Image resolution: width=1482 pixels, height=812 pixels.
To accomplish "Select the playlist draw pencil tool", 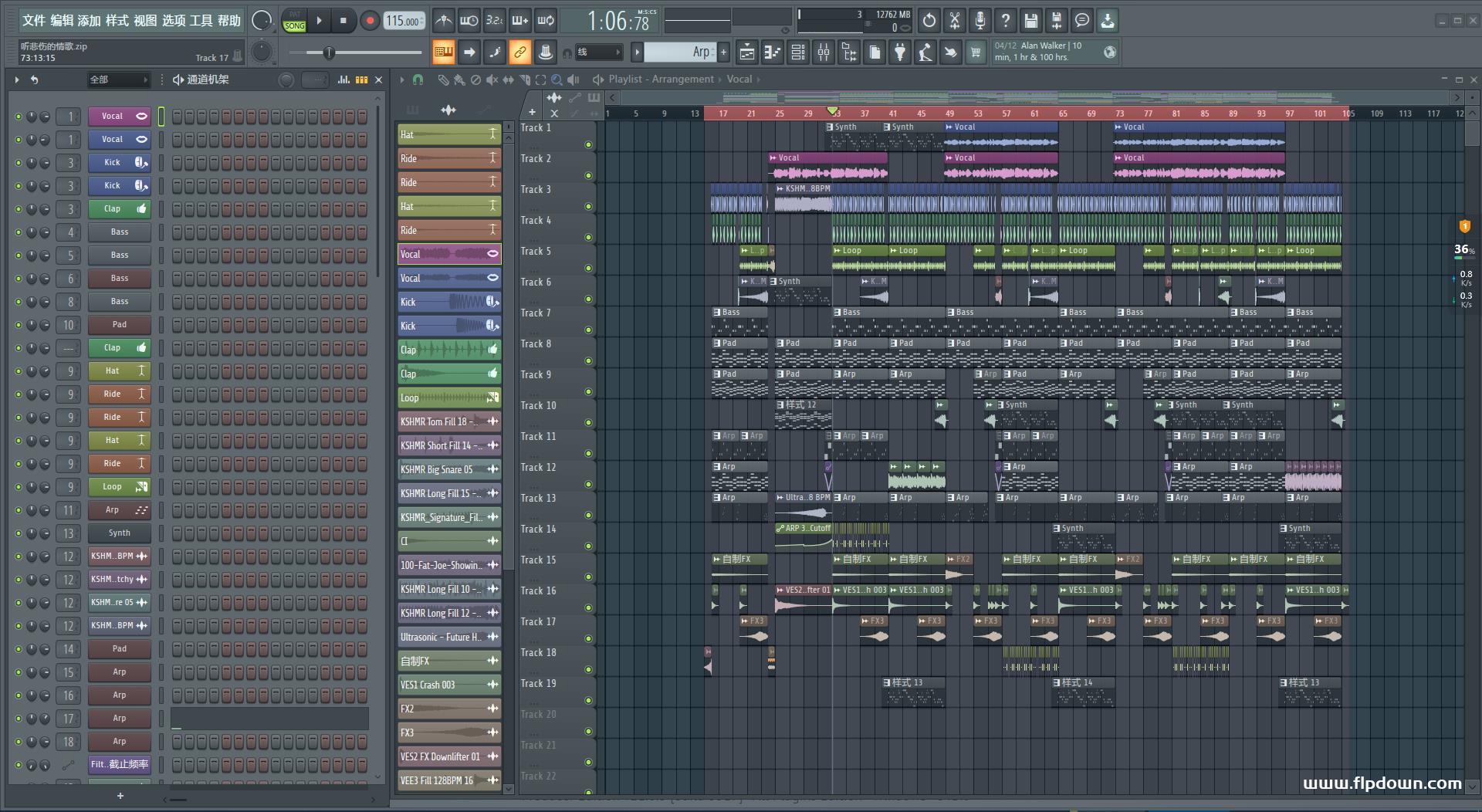I will pos(443,80).
